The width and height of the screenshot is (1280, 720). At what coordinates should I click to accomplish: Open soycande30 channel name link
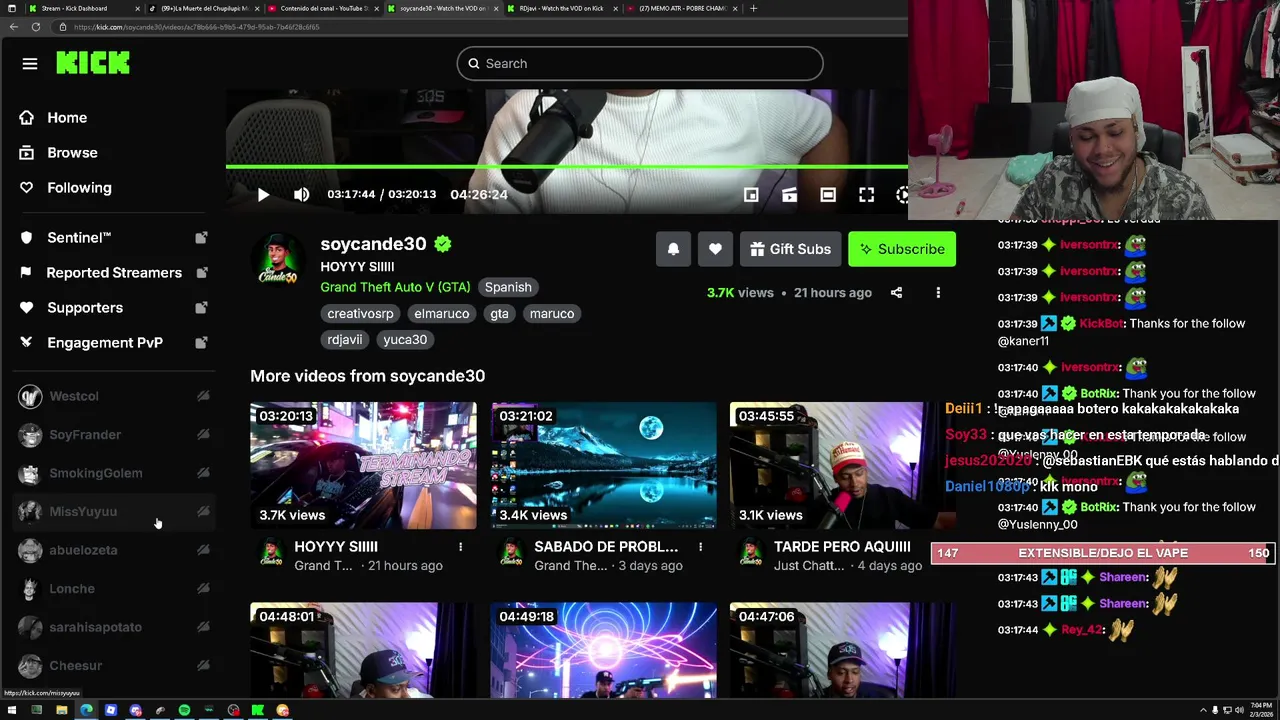pyautogui.click(x=373, y=244)
